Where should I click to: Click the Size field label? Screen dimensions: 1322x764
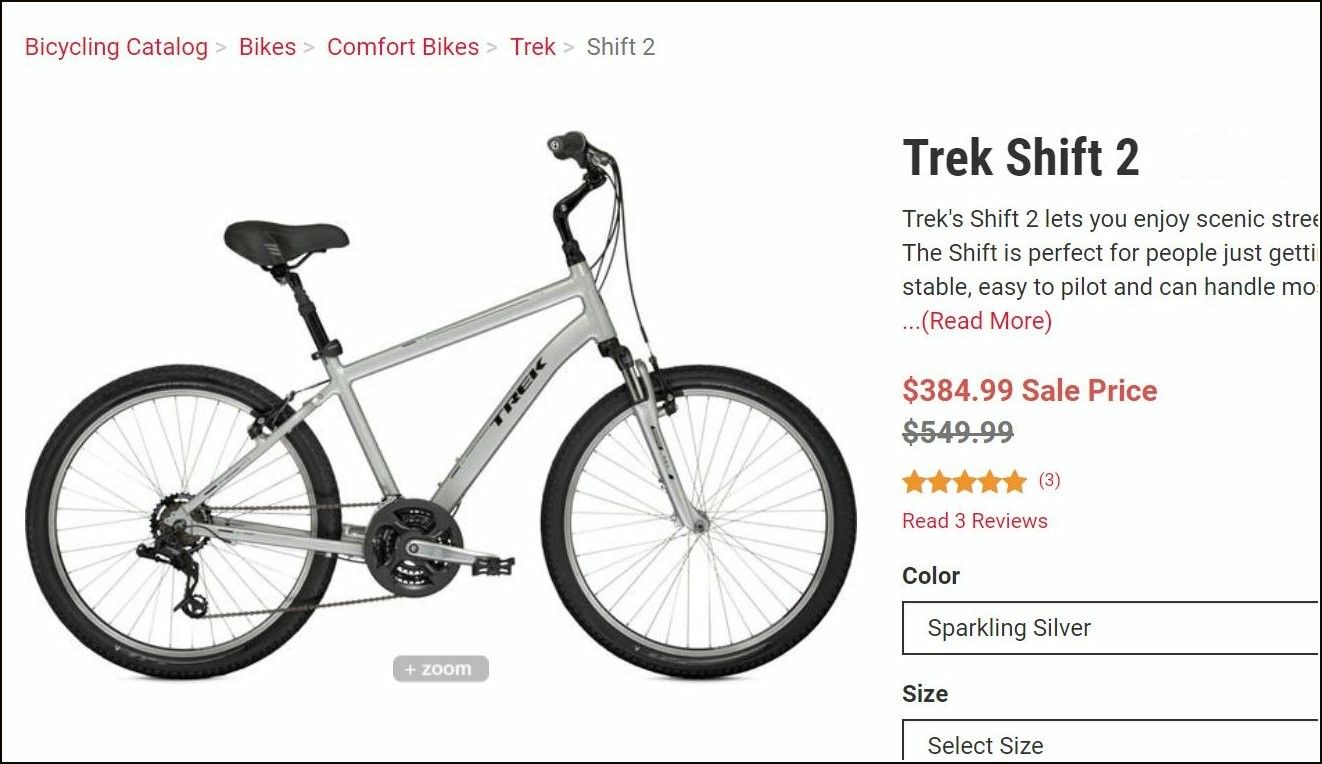click(x=925, y=694)
